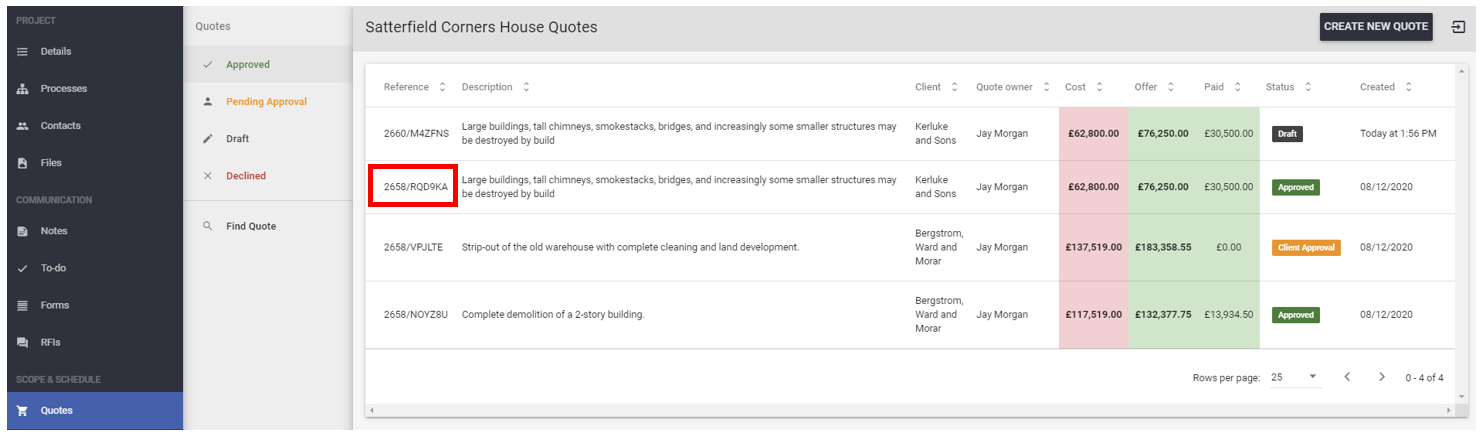Sort quotes by the Cost column arrows
Screen dimensions: 1484x434
[1099, 87]
